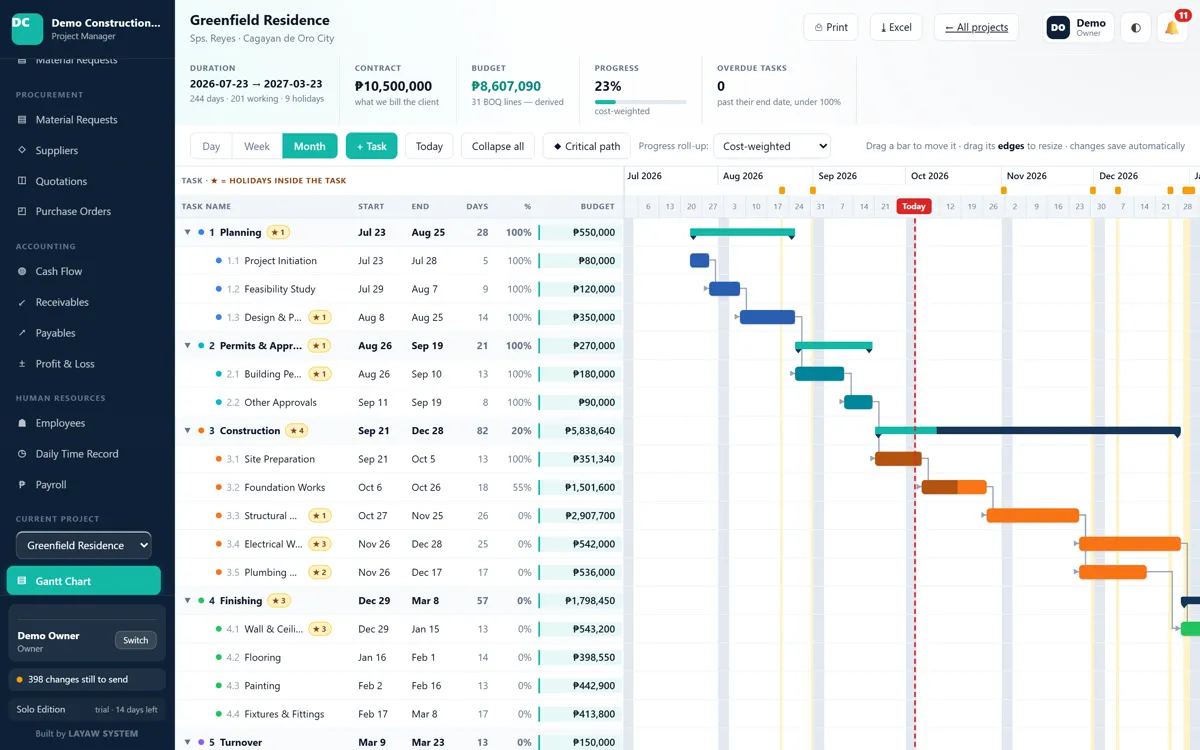1200x750 pixels.
Task: Click the Structural task orange Gantt bar
Action: (1033, 516)
